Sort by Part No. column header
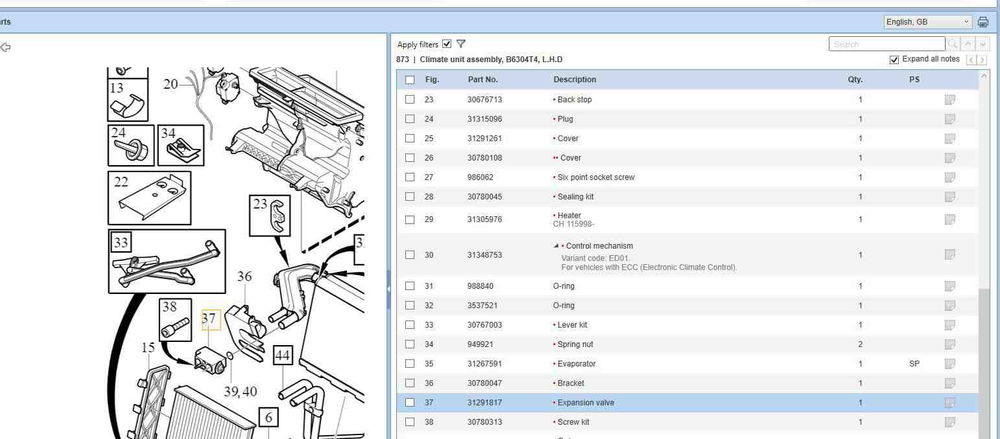The height and width of the screenshot is (439, 1000). click(483, 80)
